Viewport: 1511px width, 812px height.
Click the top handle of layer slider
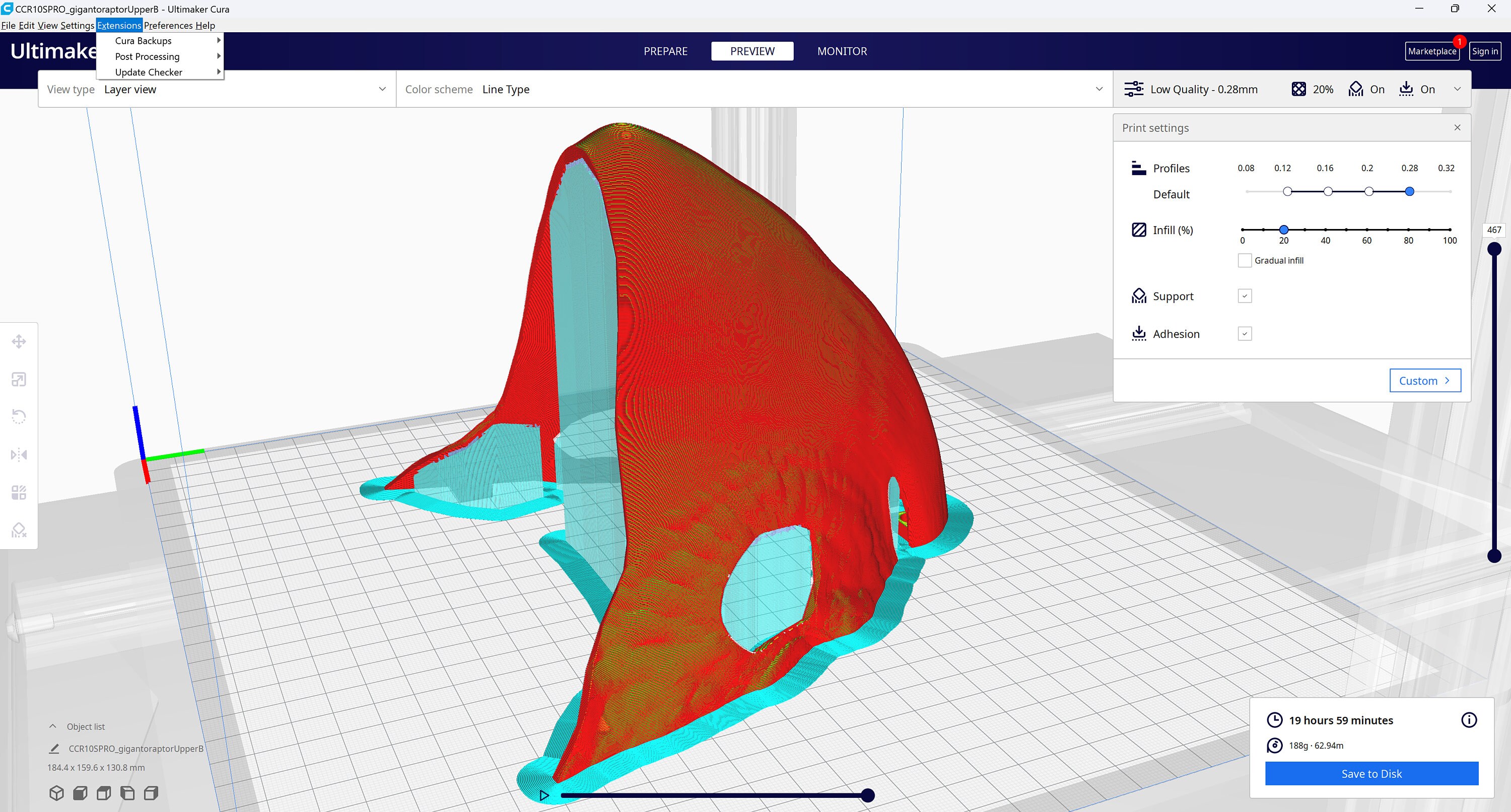click(x=1494, y=249)
